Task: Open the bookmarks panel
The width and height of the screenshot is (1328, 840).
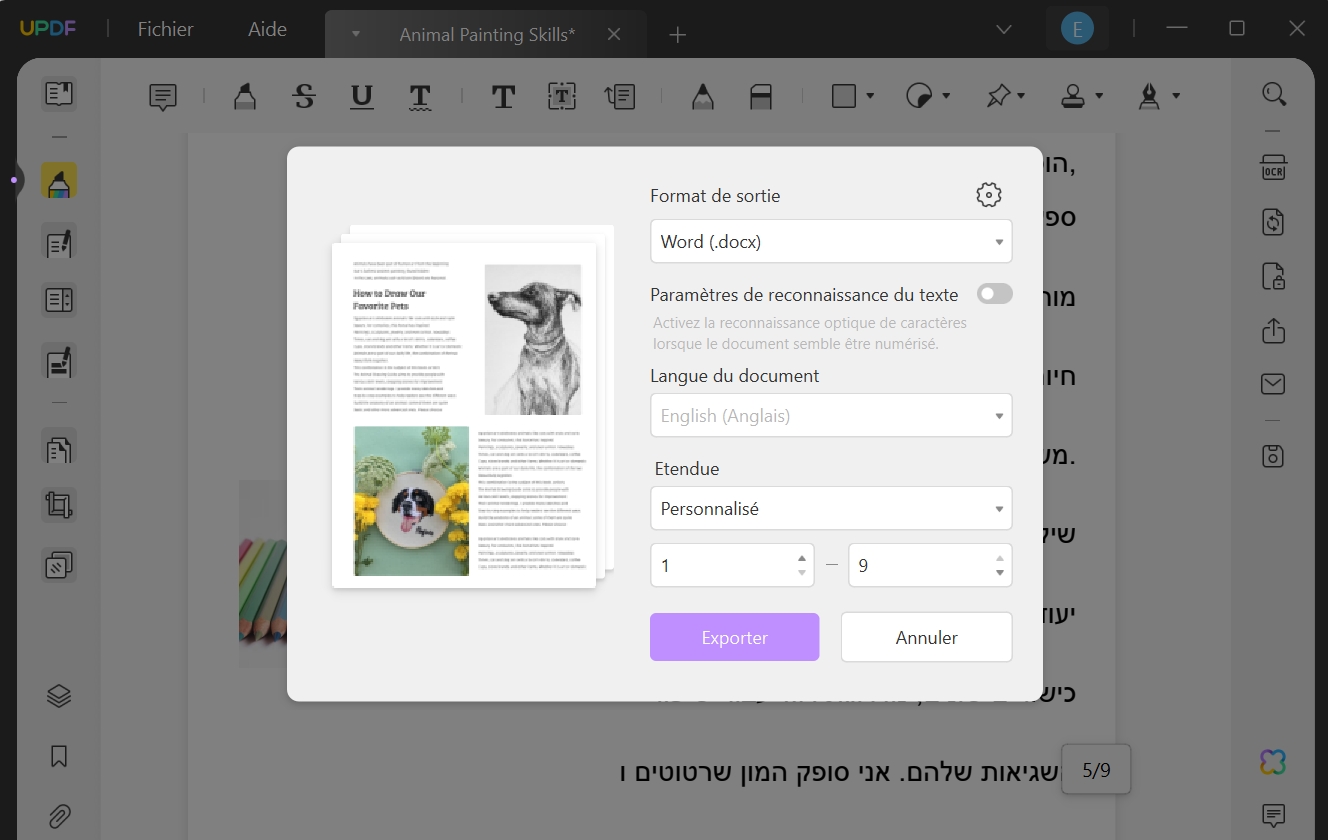Action: pos(58,756)
